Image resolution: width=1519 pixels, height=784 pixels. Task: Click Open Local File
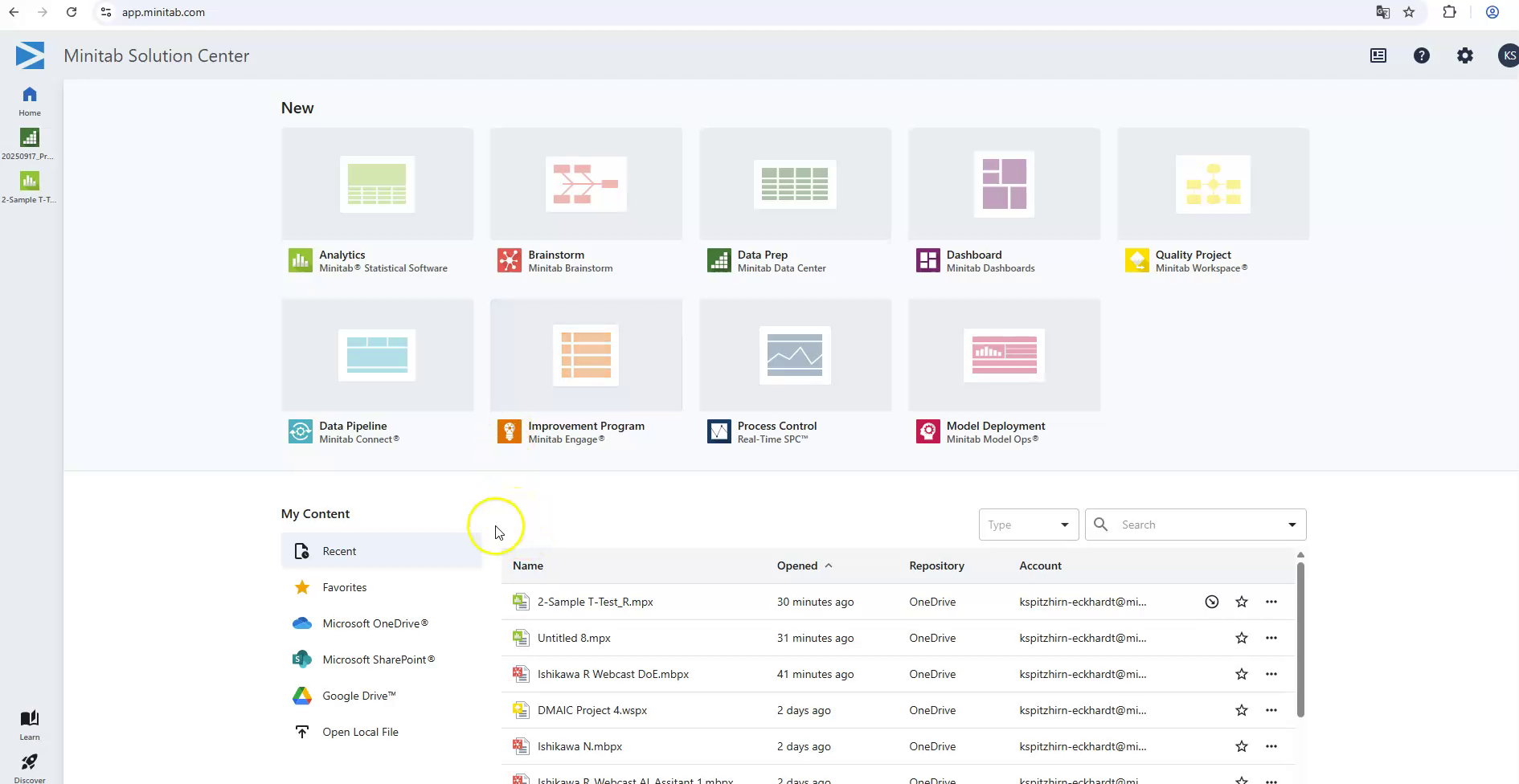(360, 731)
